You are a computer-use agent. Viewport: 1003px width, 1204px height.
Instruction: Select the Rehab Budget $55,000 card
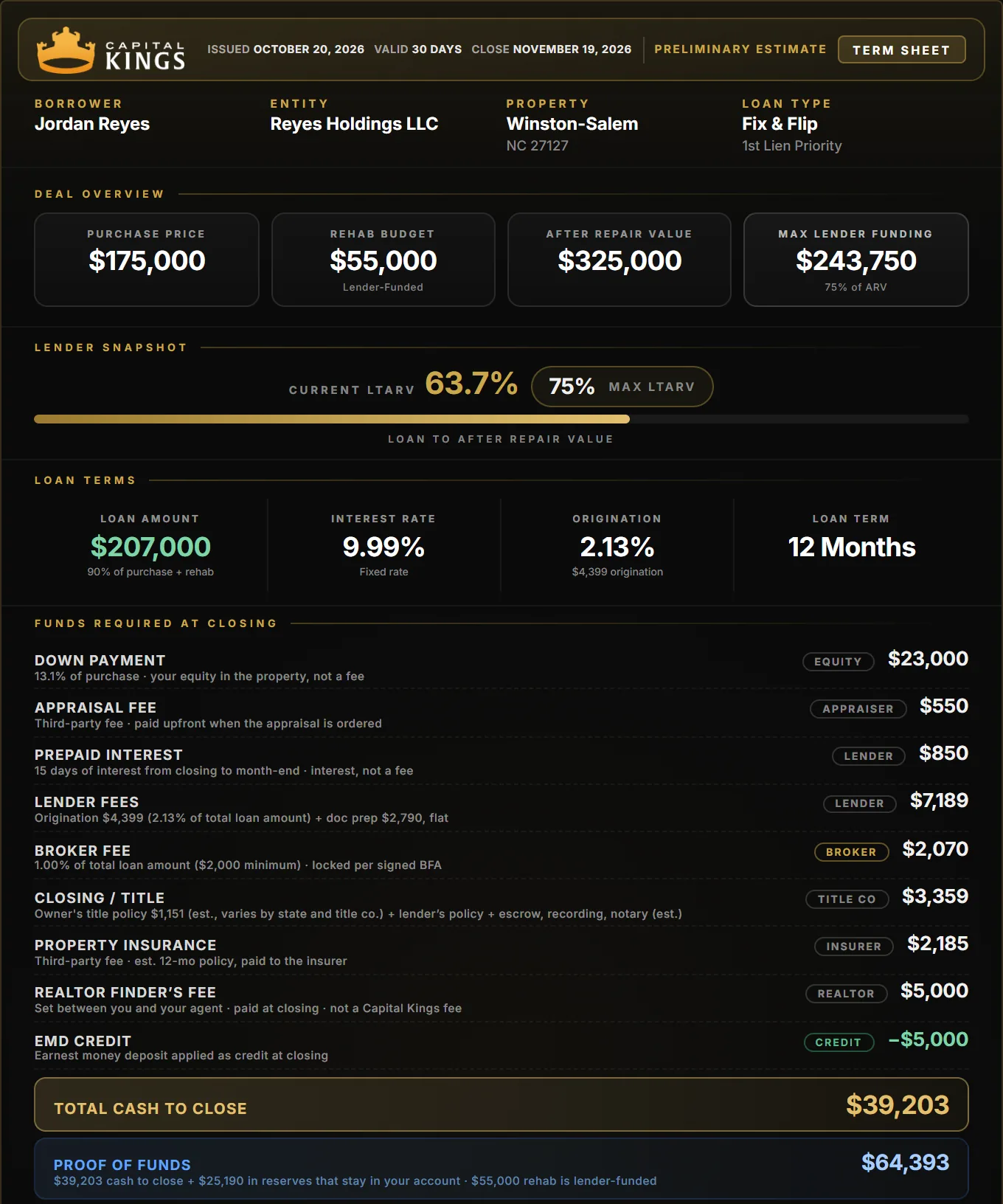click(x=383, y=260)
